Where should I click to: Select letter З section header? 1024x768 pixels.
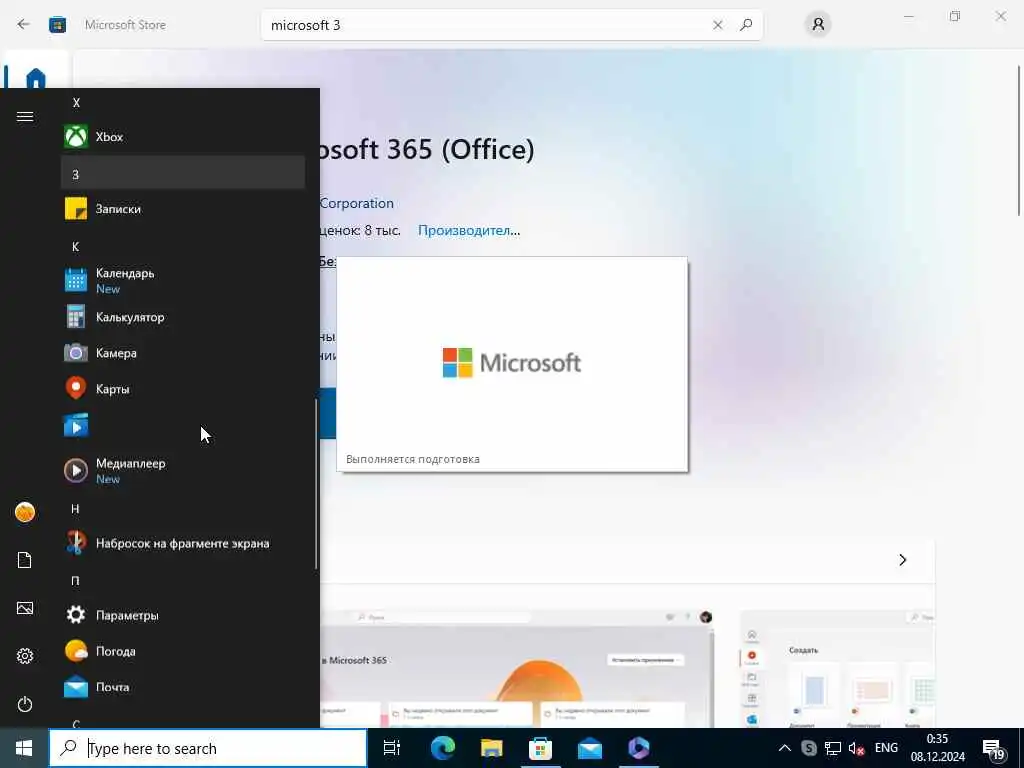182,174
